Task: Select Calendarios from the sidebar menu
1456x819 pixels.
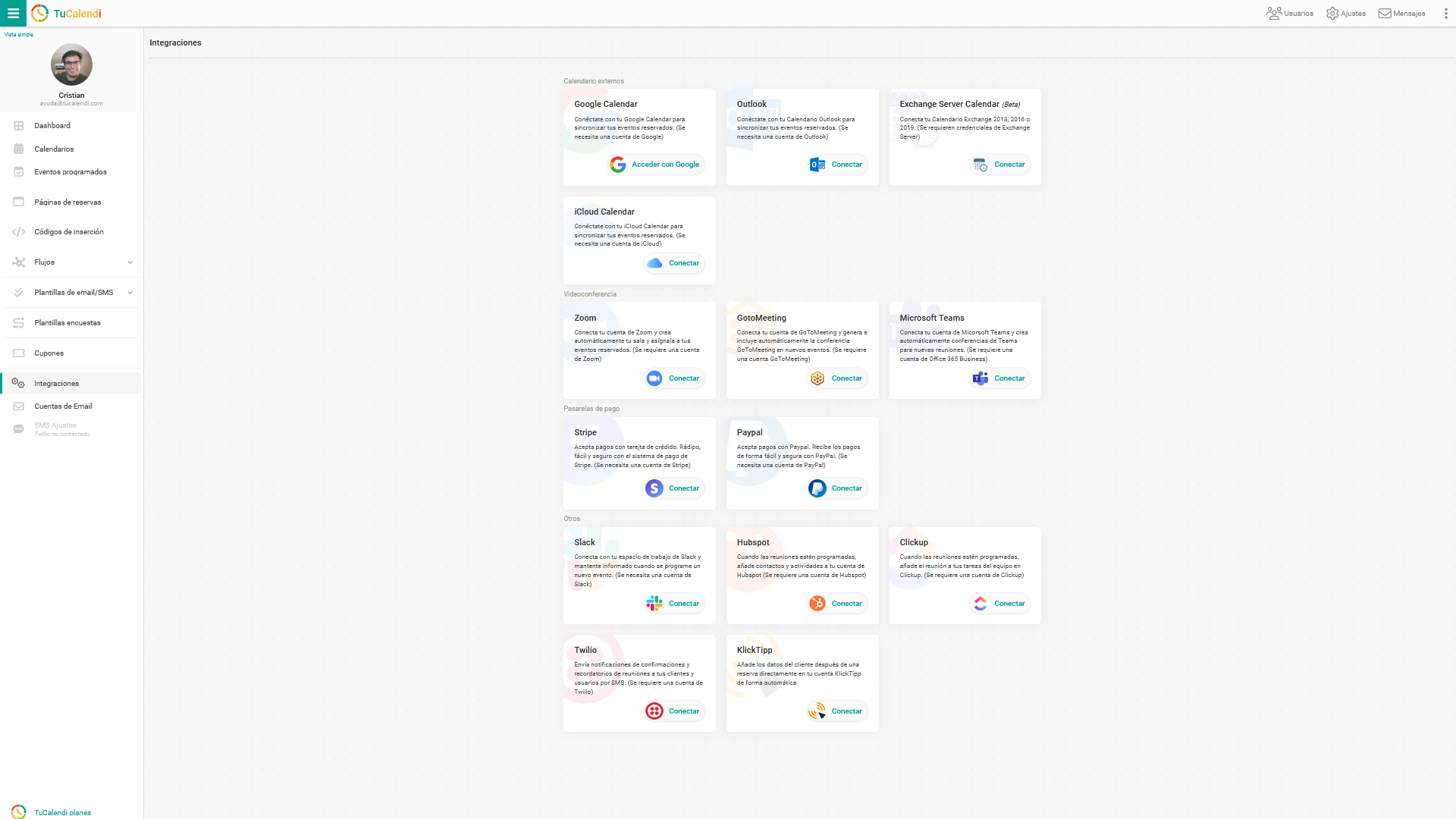Action: [54, 149]
